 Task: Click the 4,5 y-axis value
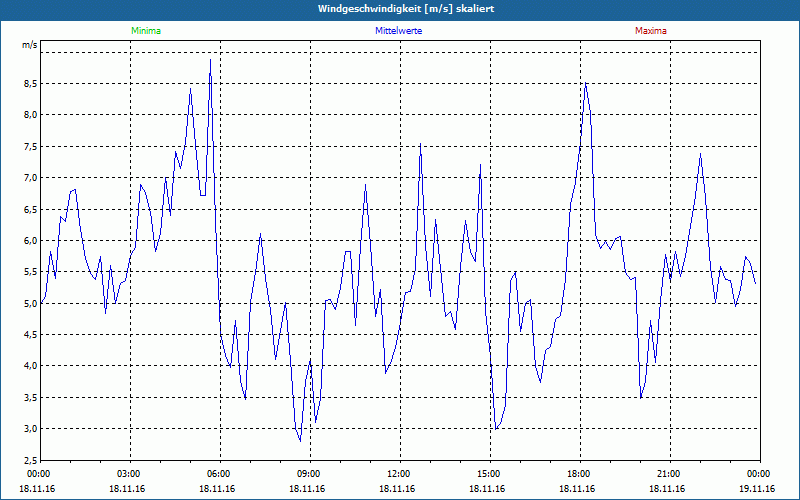(x=31, y=335)
